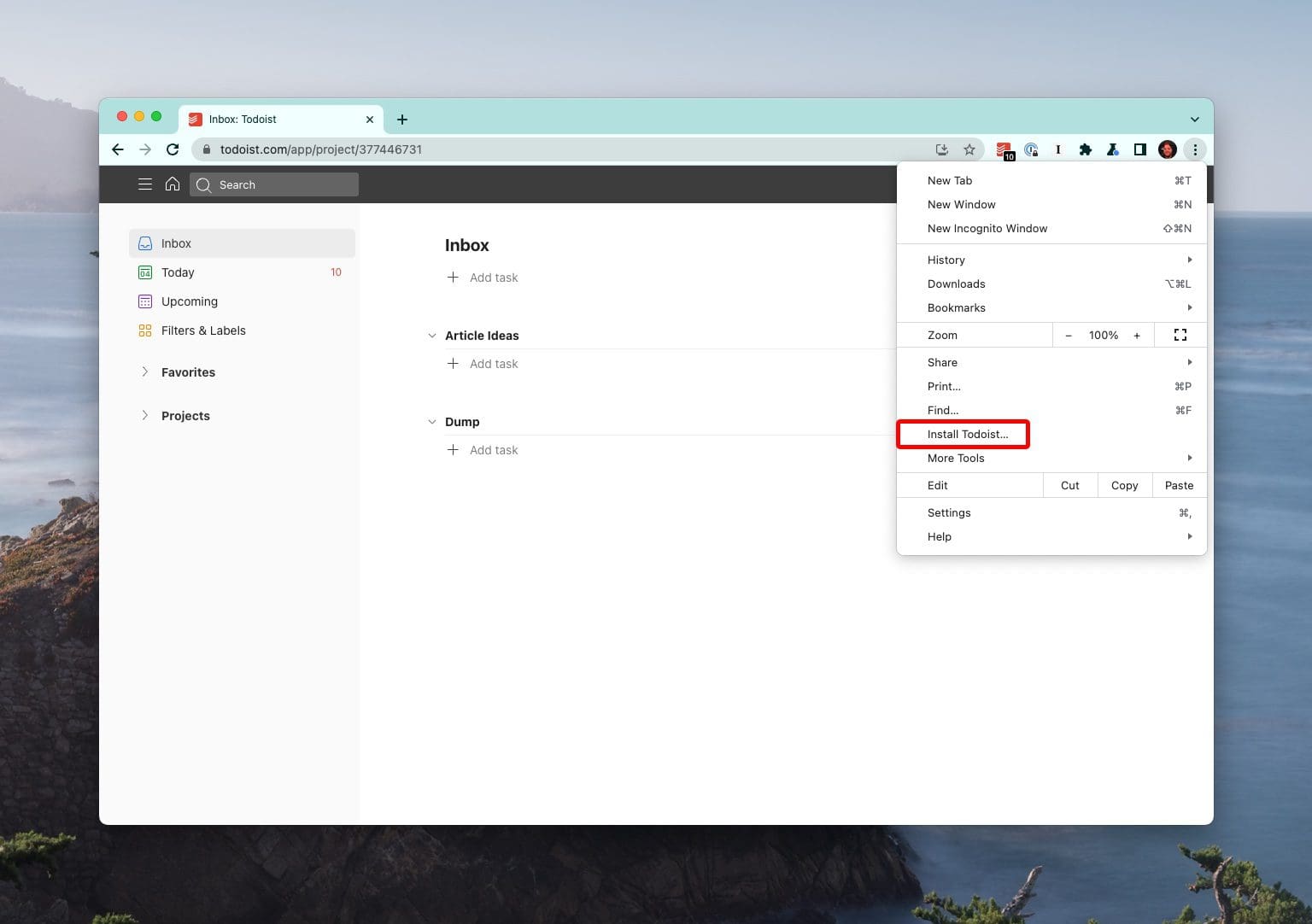
Task: Open the Todoist sidebar hamburger menu
Action: point(145,184)
